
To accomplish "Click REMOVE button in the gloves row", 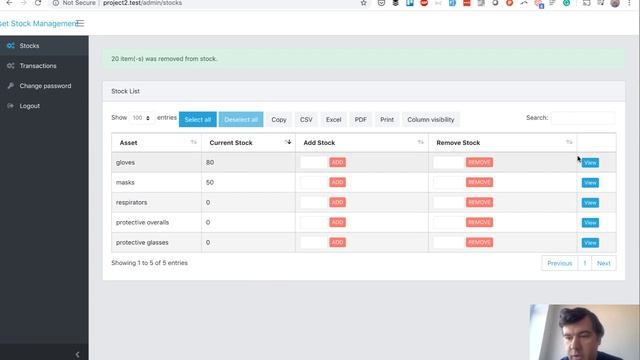I will (x=479, y=162).
